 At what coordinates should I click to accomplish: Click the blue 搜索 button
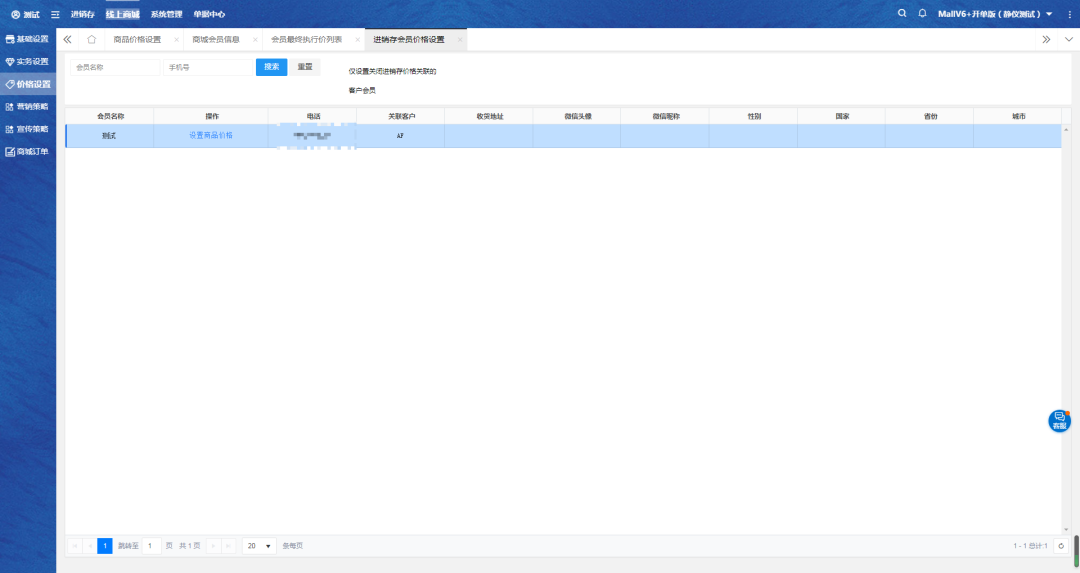271,67
